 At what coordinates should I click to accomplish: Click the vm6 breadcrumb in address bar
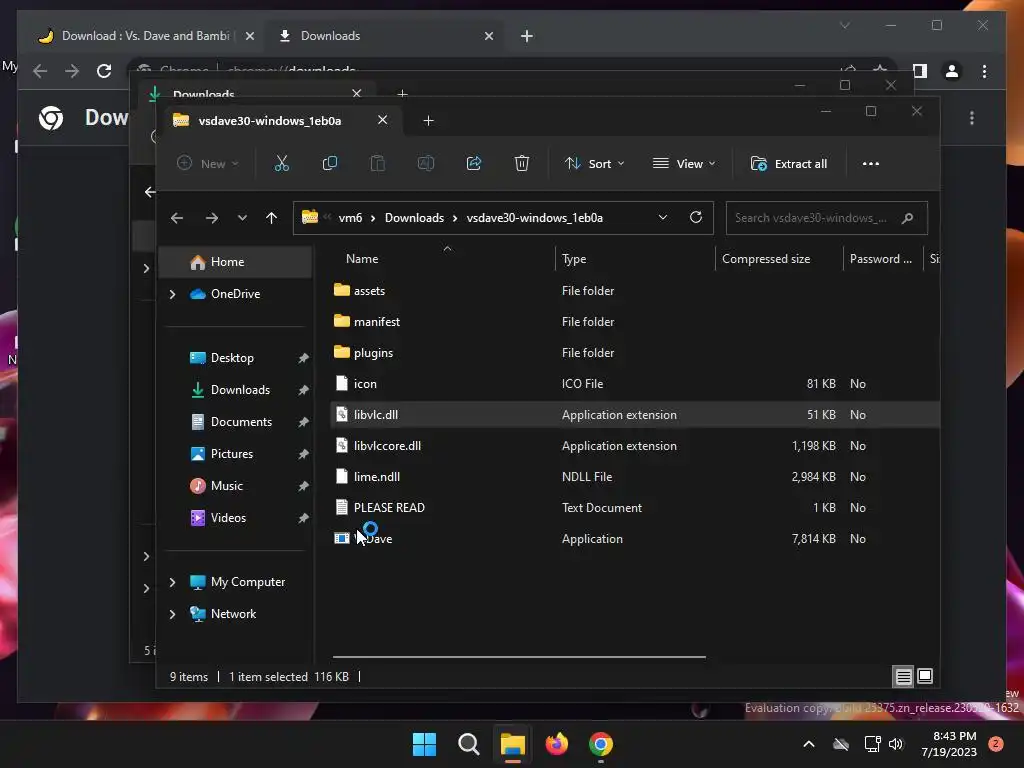(x=350, y=218)
